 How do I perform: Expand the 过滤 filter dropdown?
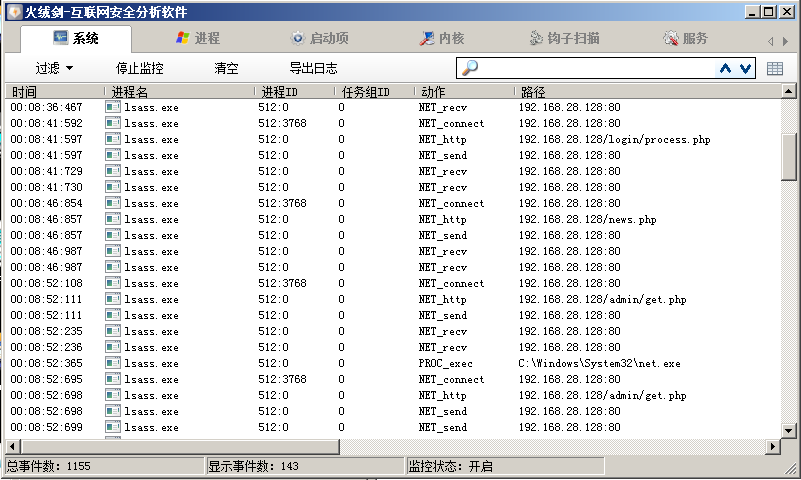click(x=55, y=69)
